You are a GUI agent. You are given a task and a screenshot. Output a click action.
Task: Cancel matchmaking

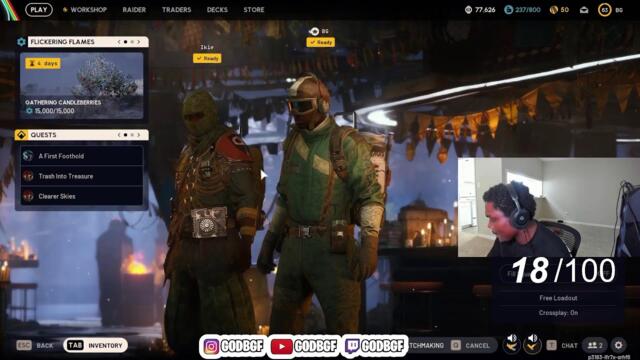tap(471, 345)
